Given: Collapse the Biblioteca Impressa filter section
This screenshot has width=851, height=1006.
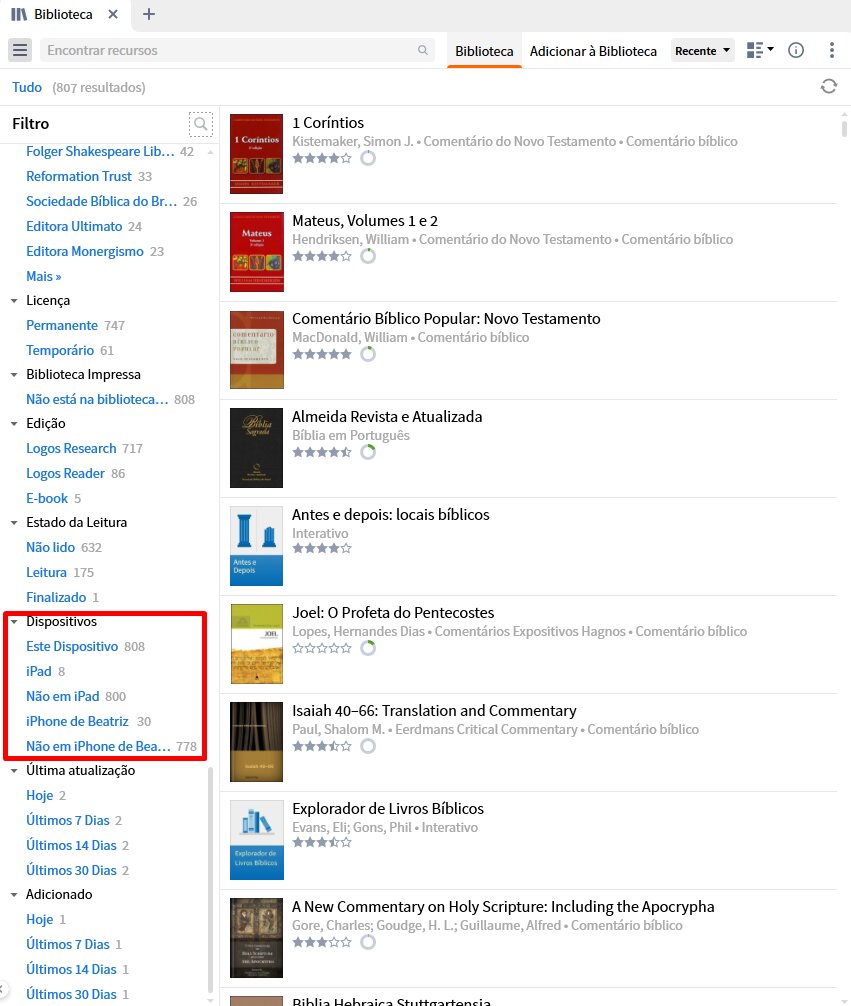Looking at the screenshot, I should point(14,375).
